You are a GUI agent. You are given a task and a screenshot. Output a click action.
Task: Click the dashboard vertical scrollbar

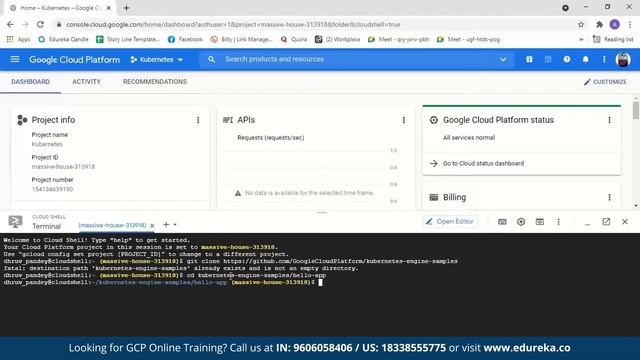636,111
